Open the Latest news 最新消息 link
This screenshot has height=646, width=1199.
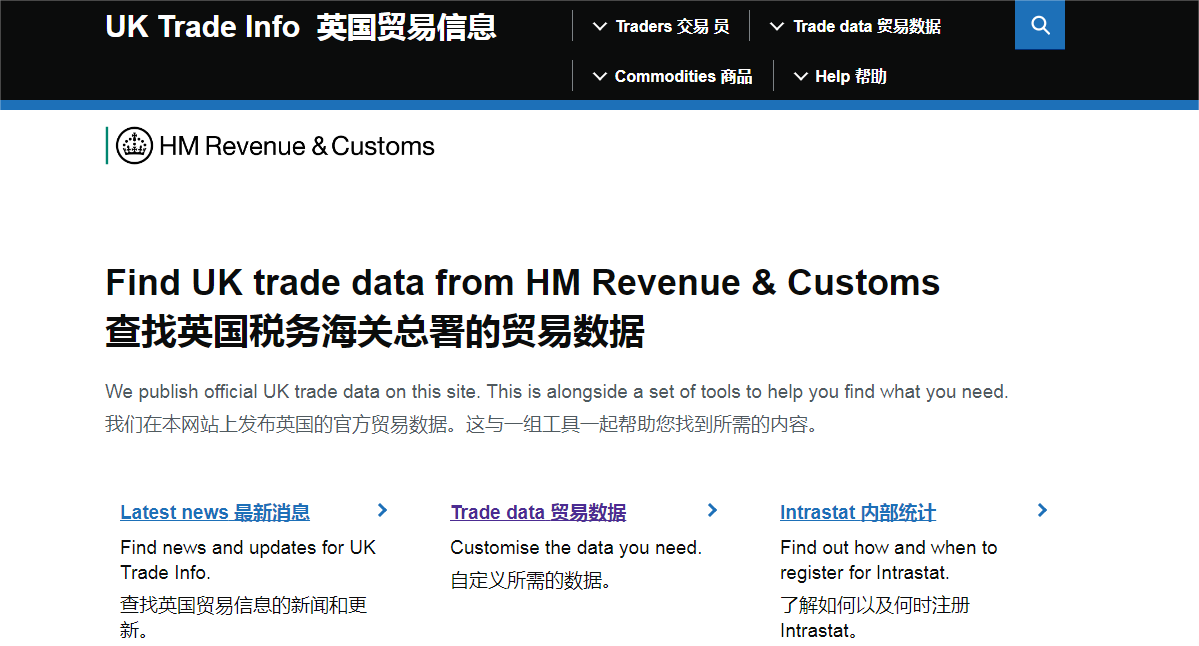point(215,512)
